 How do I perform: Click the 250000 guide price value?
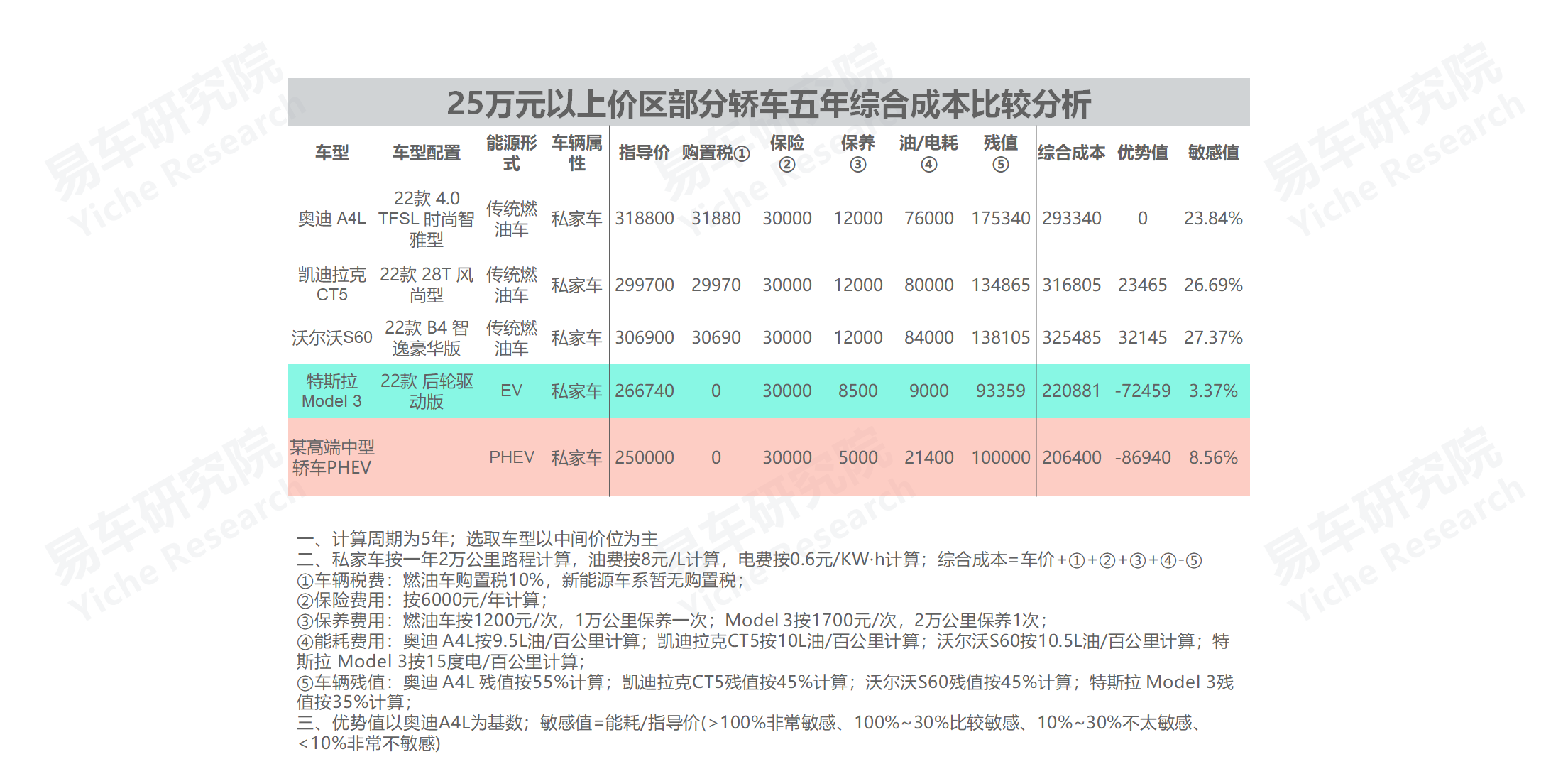click(x=645, y=457)
